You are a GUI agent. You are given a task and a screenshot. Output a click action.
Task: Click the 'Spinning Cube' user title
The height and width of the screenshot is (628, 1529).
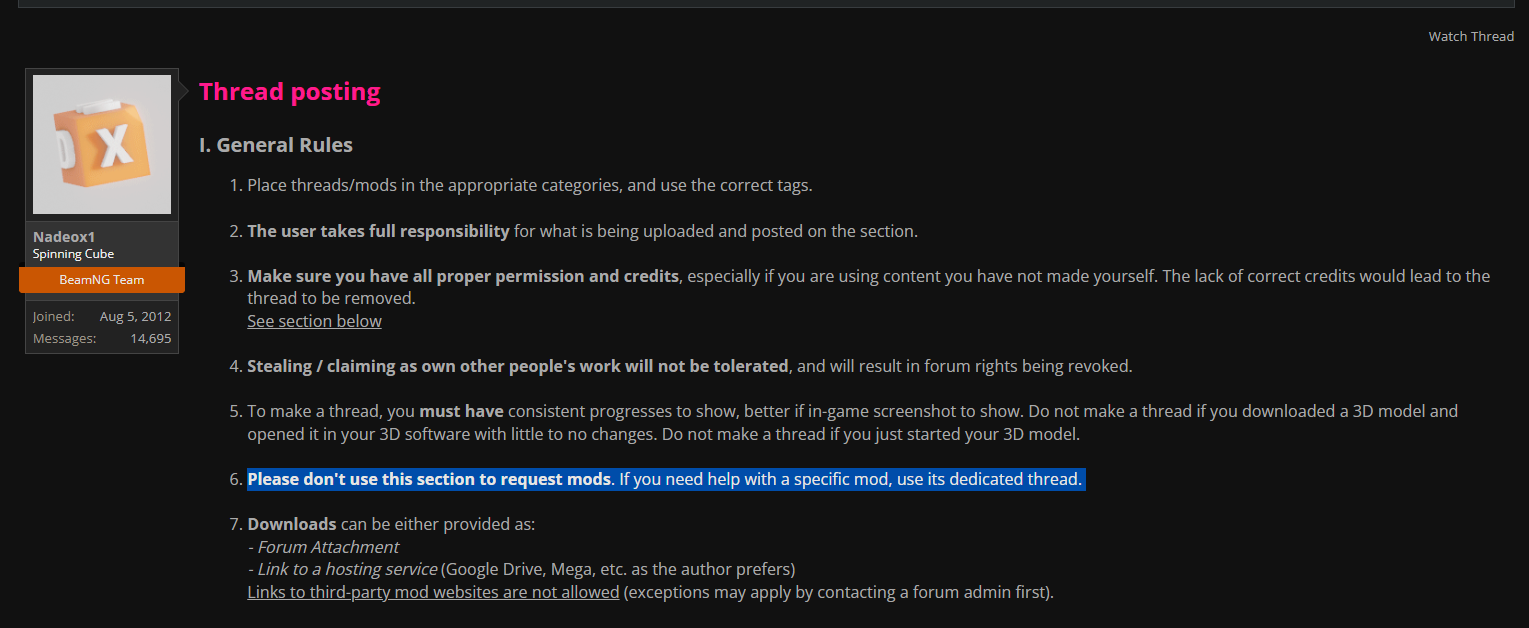(x=73, y=254)
